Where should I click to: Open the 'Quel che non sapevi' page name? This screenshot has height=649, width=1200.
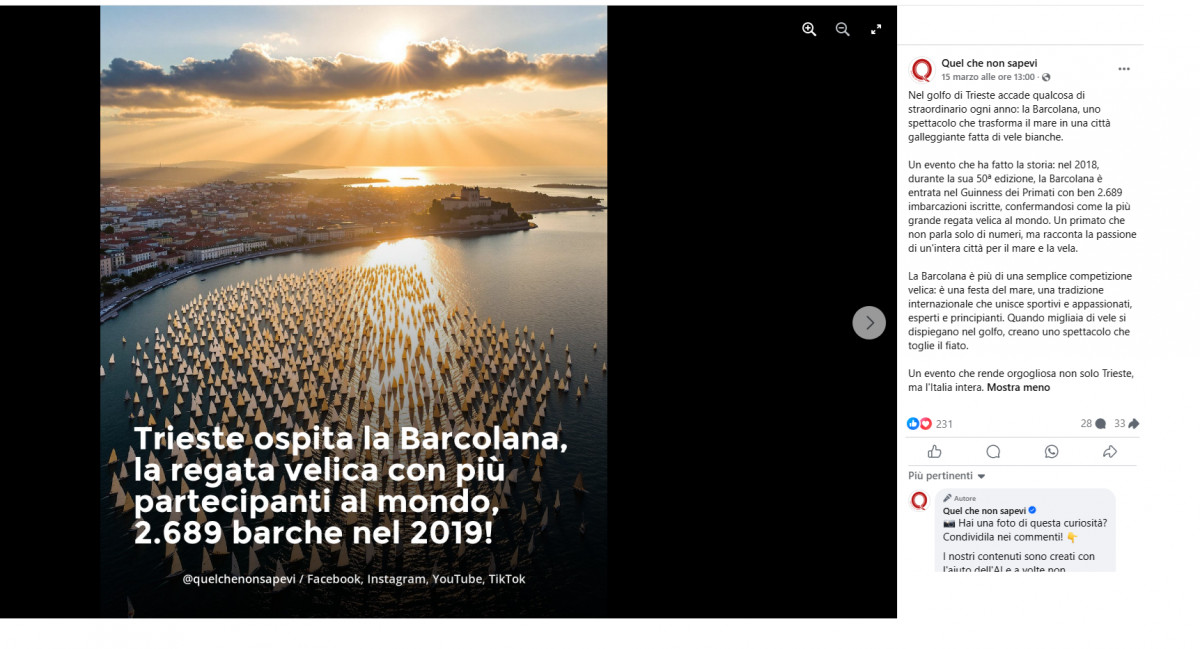(x=989, y=63)
